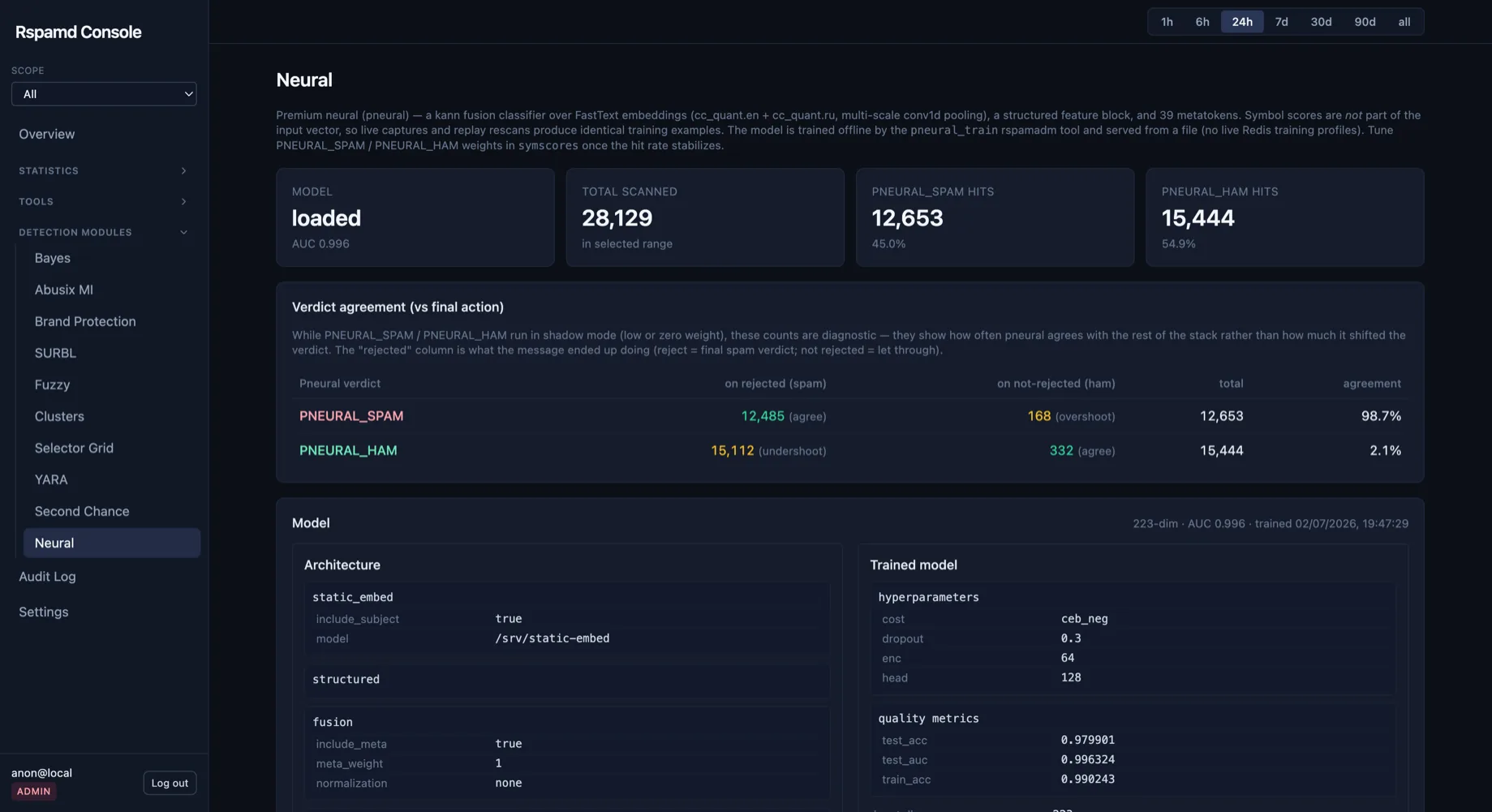
Task: Click the PNEURAL_HAM Hits 15,444 card
Action: pyautogui.click(x=1284, y=217)
